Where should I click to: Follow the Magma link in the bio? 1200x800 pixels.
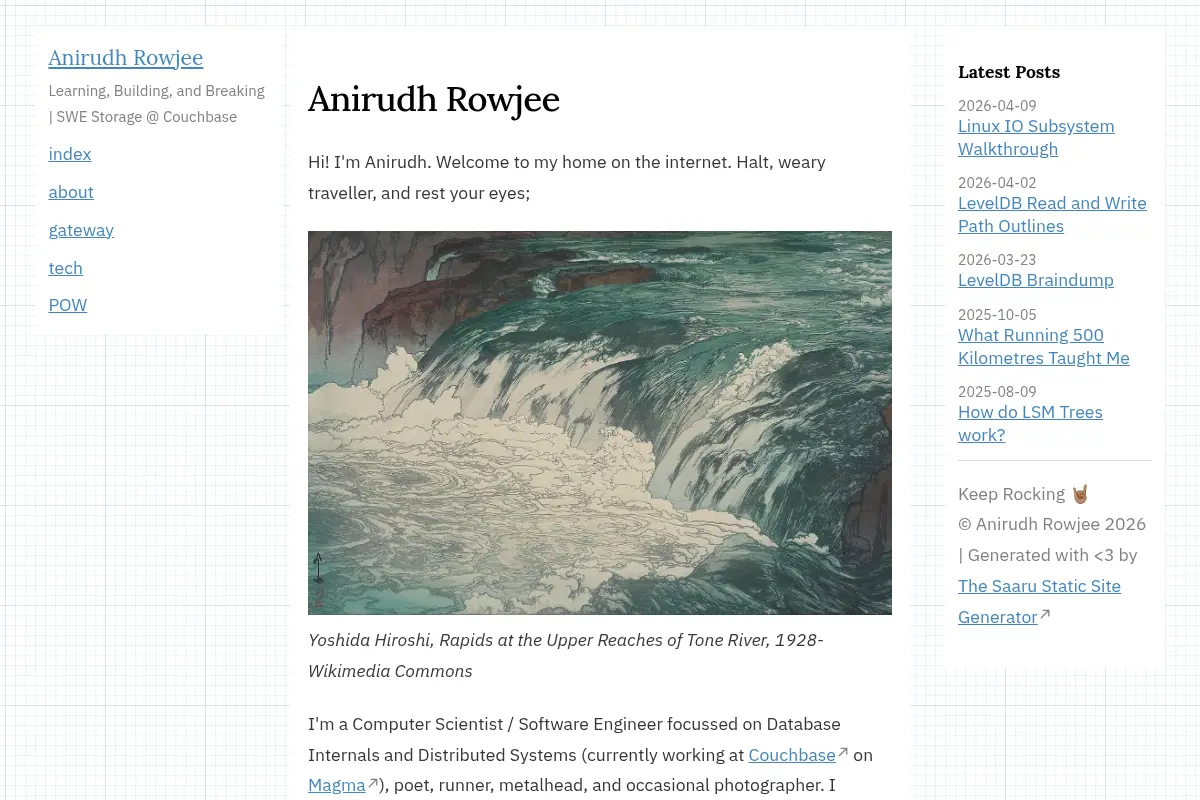[x=337, y=785]
